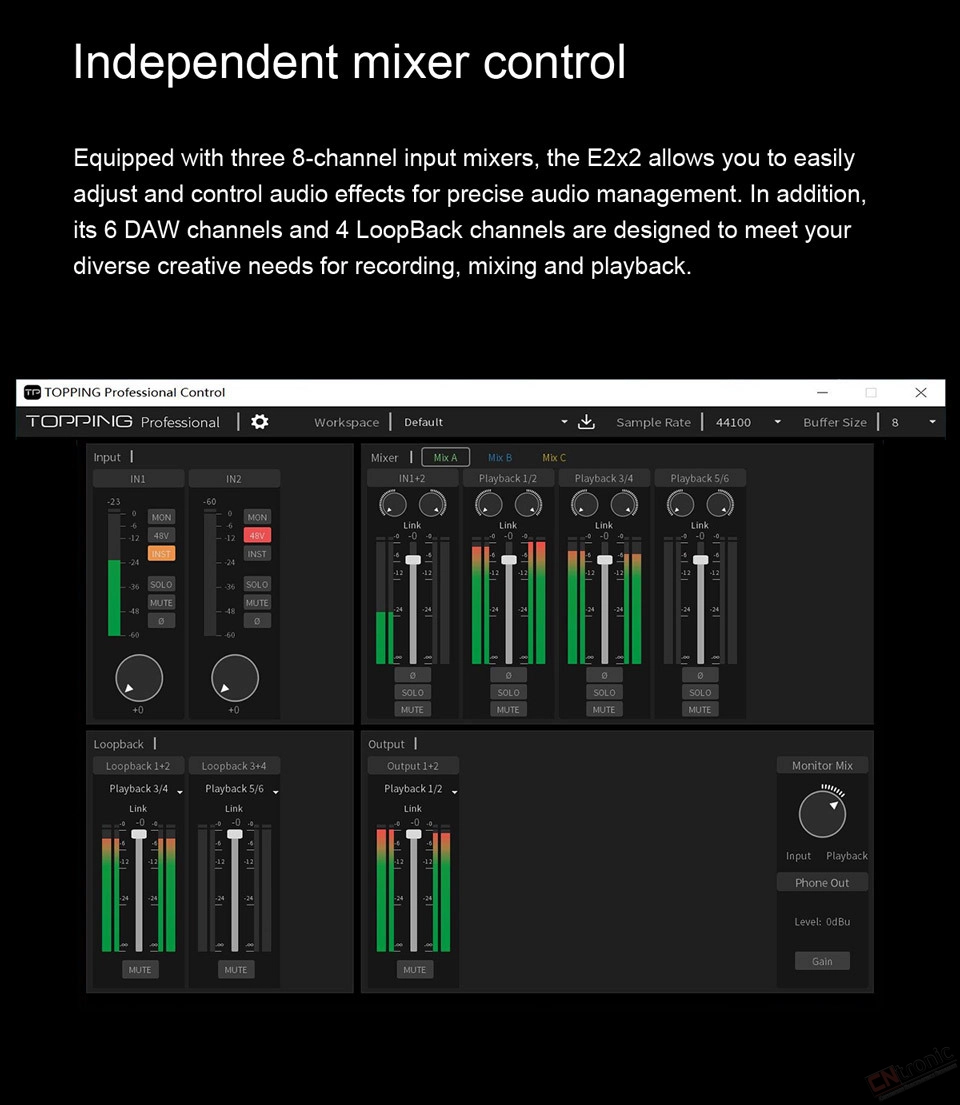
Task: Mute the Output 1+2 channel
Action: click(414, 969)
